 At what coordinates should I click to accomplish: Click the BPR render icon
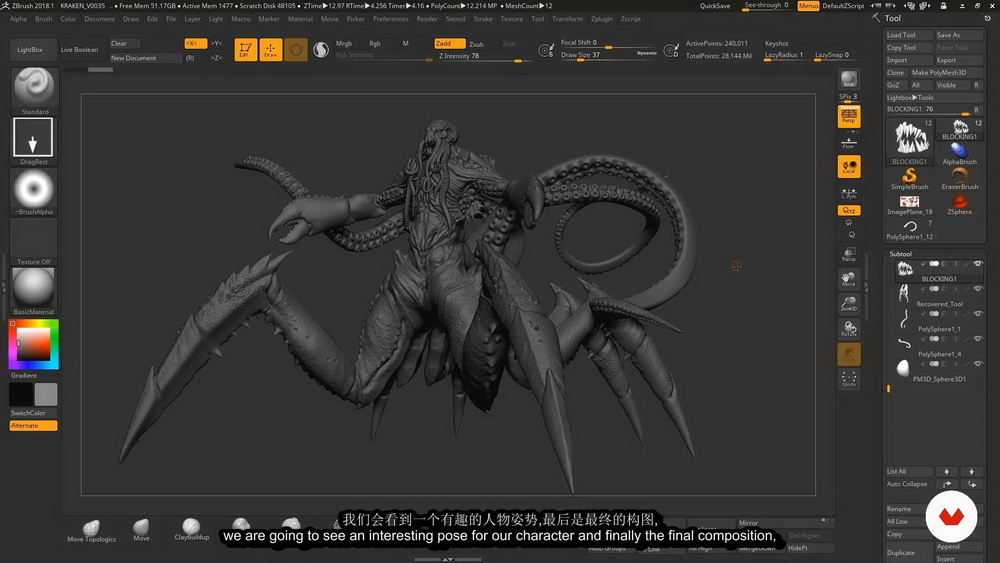[x=849, y=80]
